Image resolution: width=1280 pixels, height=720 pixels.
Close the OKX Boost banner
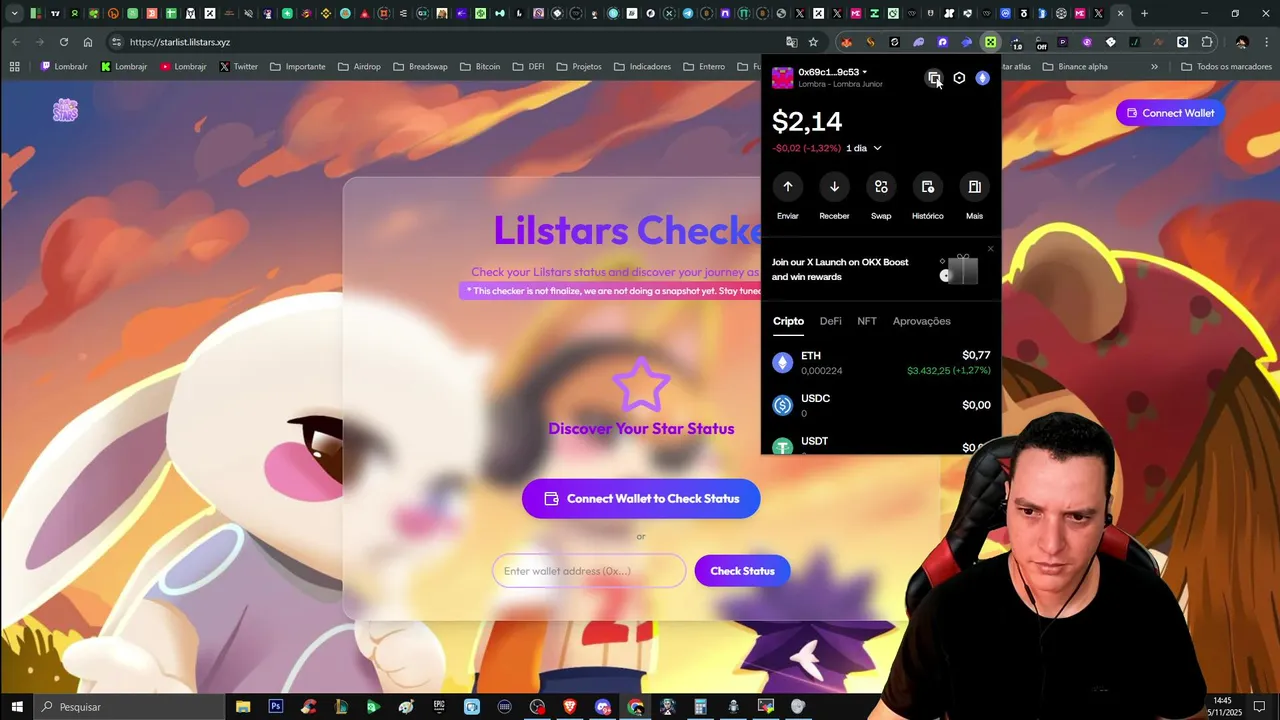(991, 249)
